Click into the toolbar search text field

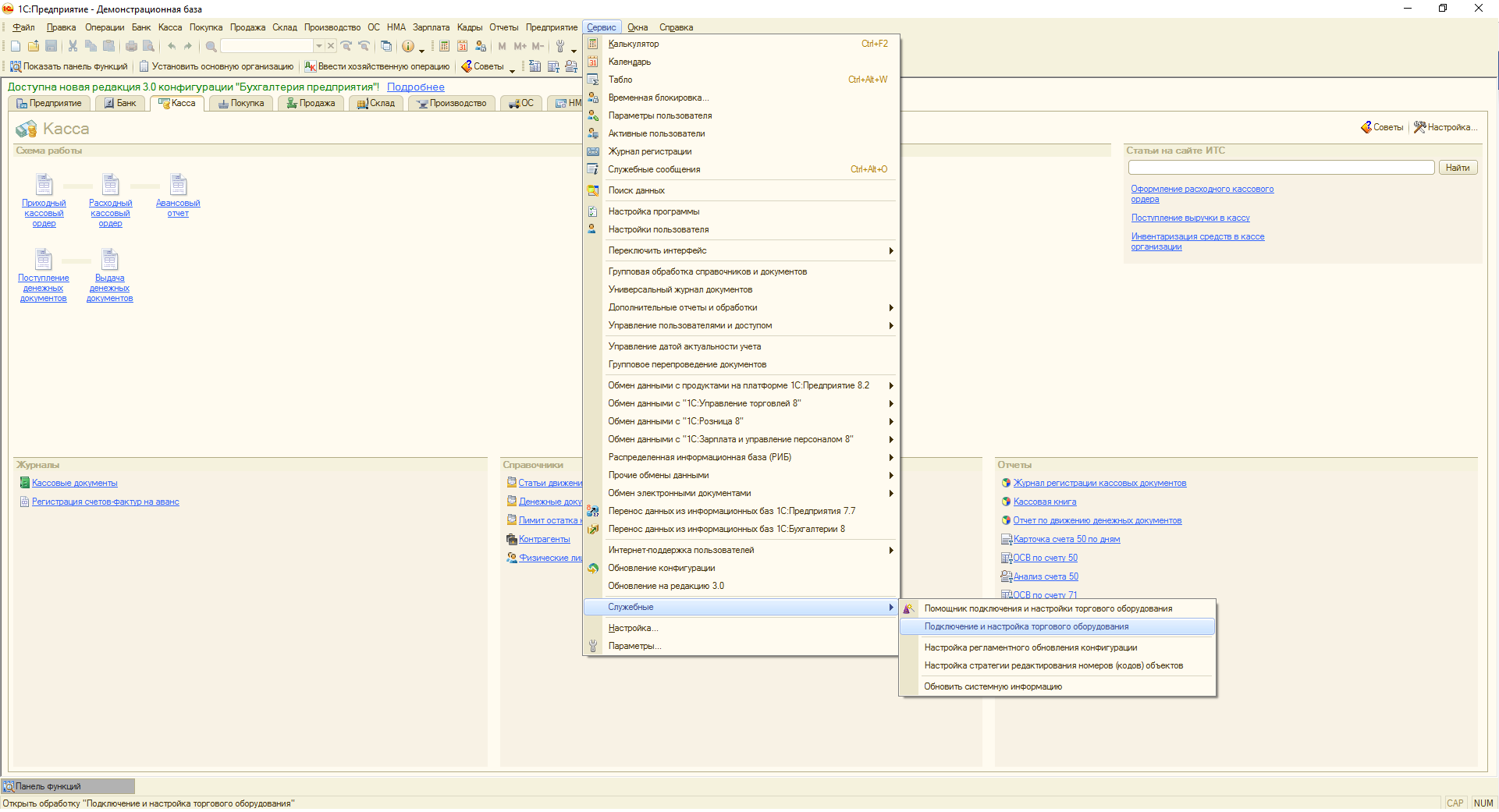(267, 46)
